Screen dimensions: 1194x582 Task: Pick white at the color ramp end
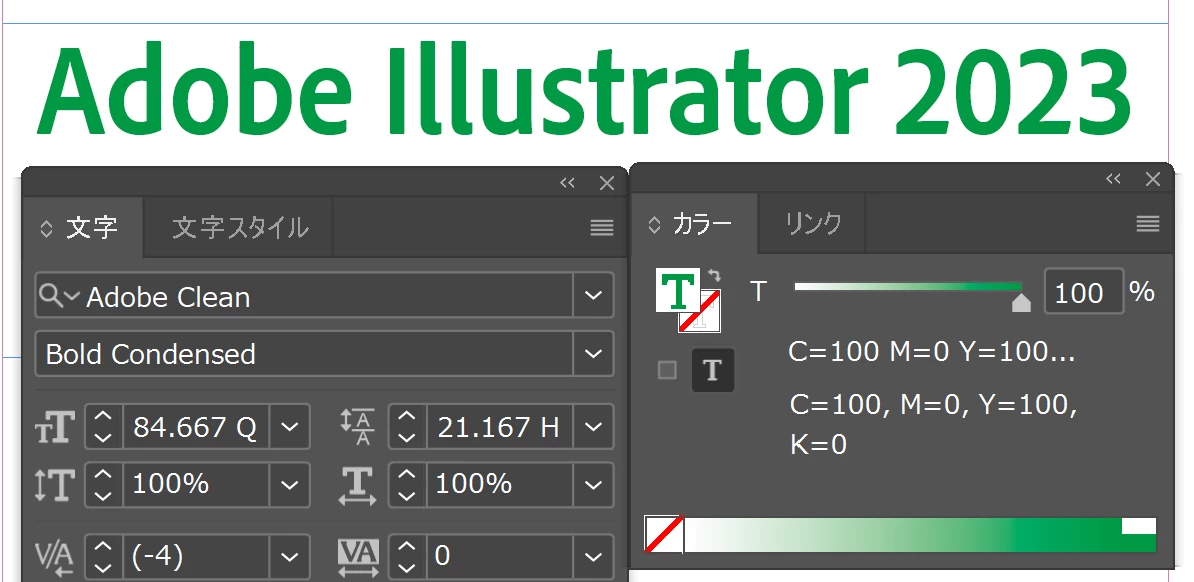click(1138, 526)
